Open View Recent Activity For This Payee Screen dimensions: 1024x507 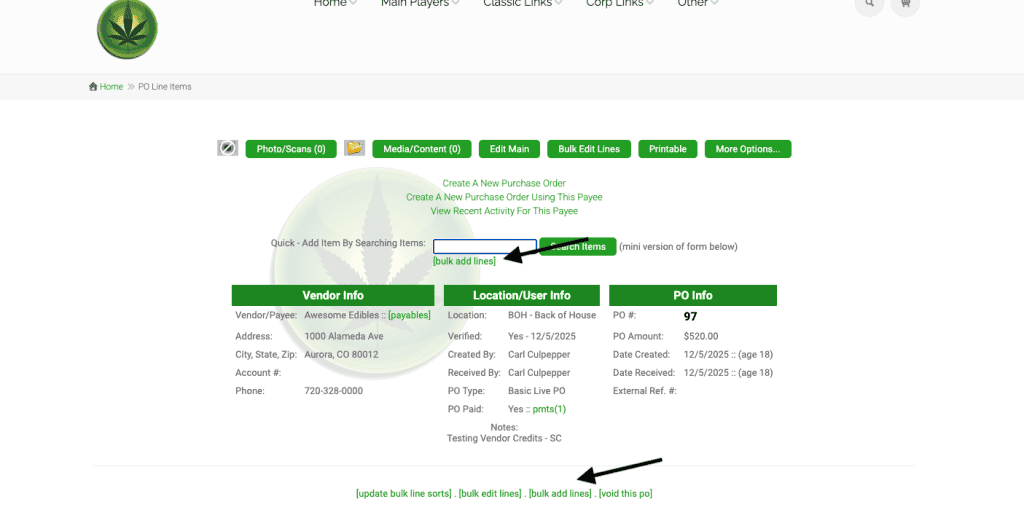[504, 211]
